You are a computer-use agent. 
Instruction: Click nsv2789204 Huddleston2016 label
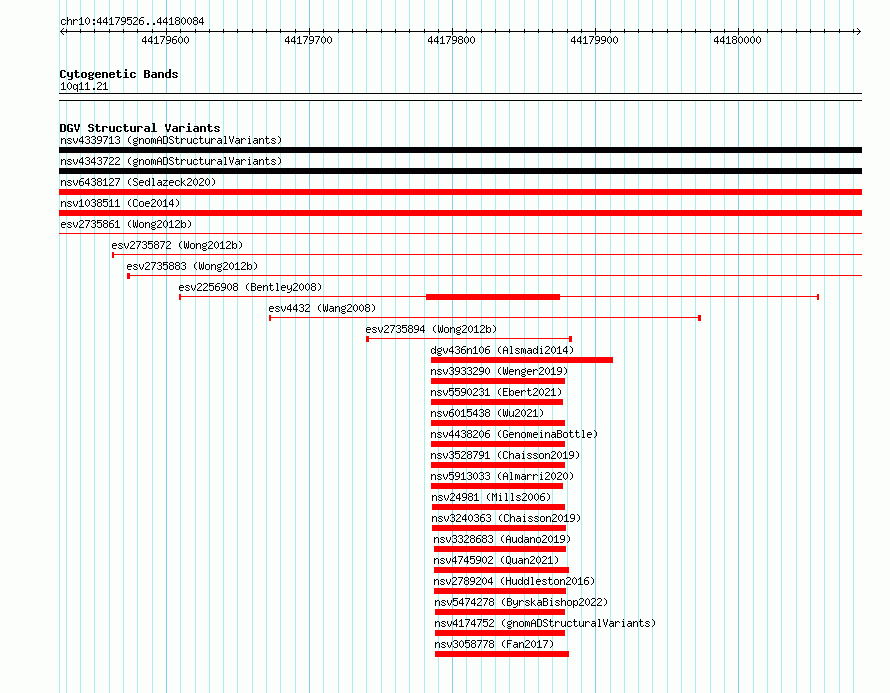[514, 581]
